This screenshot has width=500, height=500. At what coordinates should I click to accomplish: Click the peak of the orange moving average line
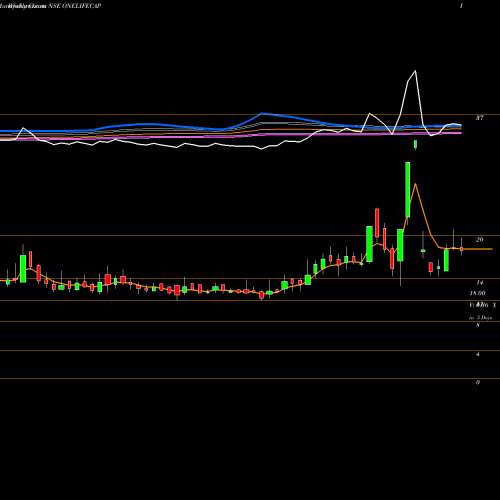[x=415, y=184]
